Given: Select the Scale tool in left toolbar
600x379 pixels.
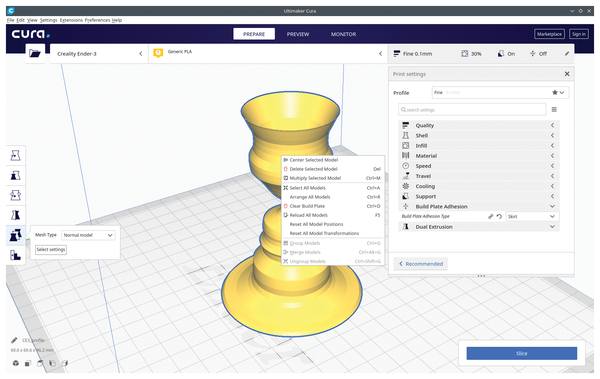Looking at the screenshot, I should pos(15,176).
